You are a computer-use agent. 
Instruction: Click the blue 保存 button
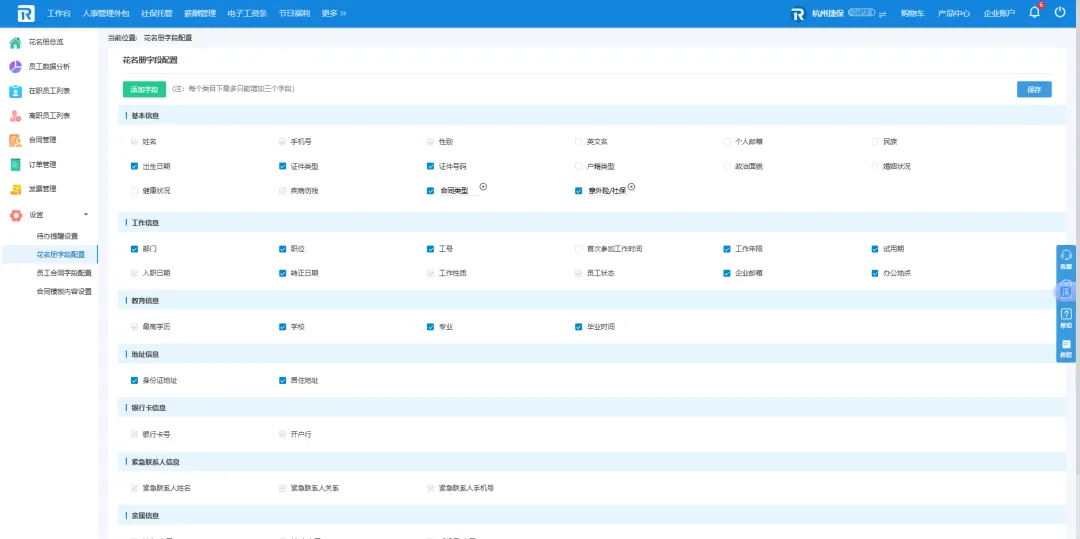tap(1034, 89)
